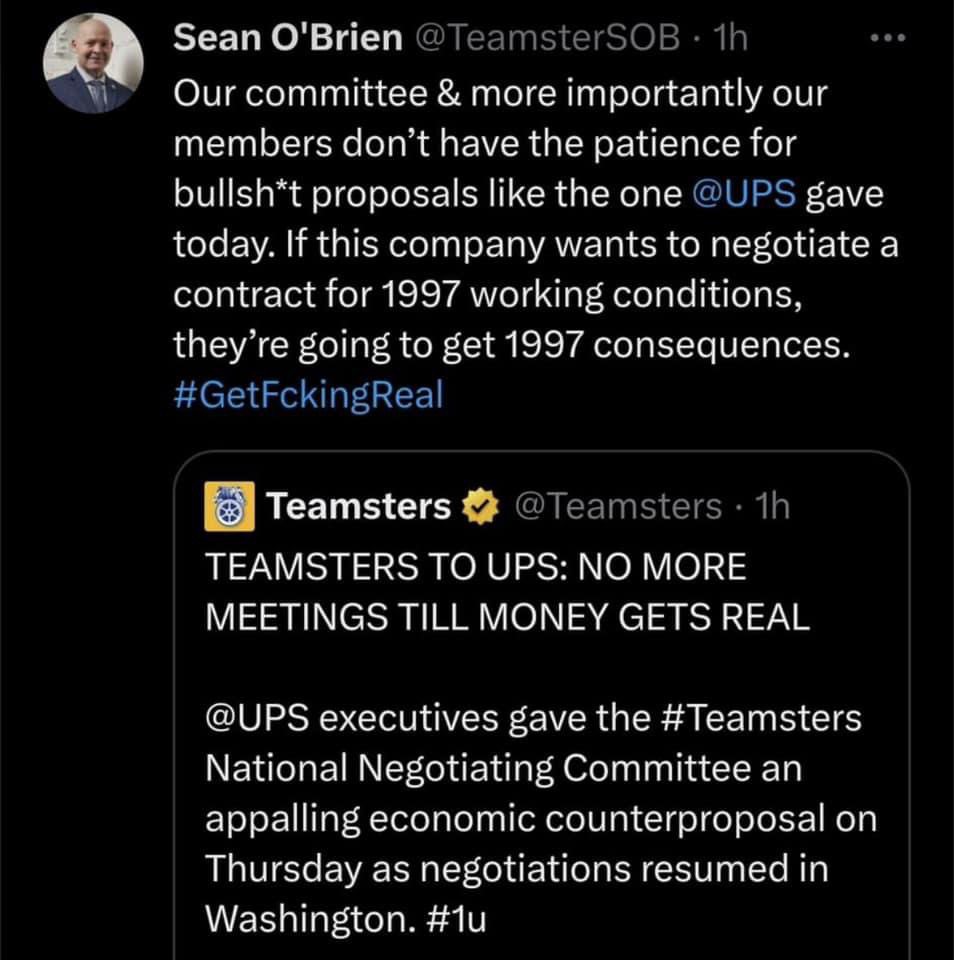954x960 pixels.
Task: Open the Sean O'Brien display name
Action: click(288, 38)
